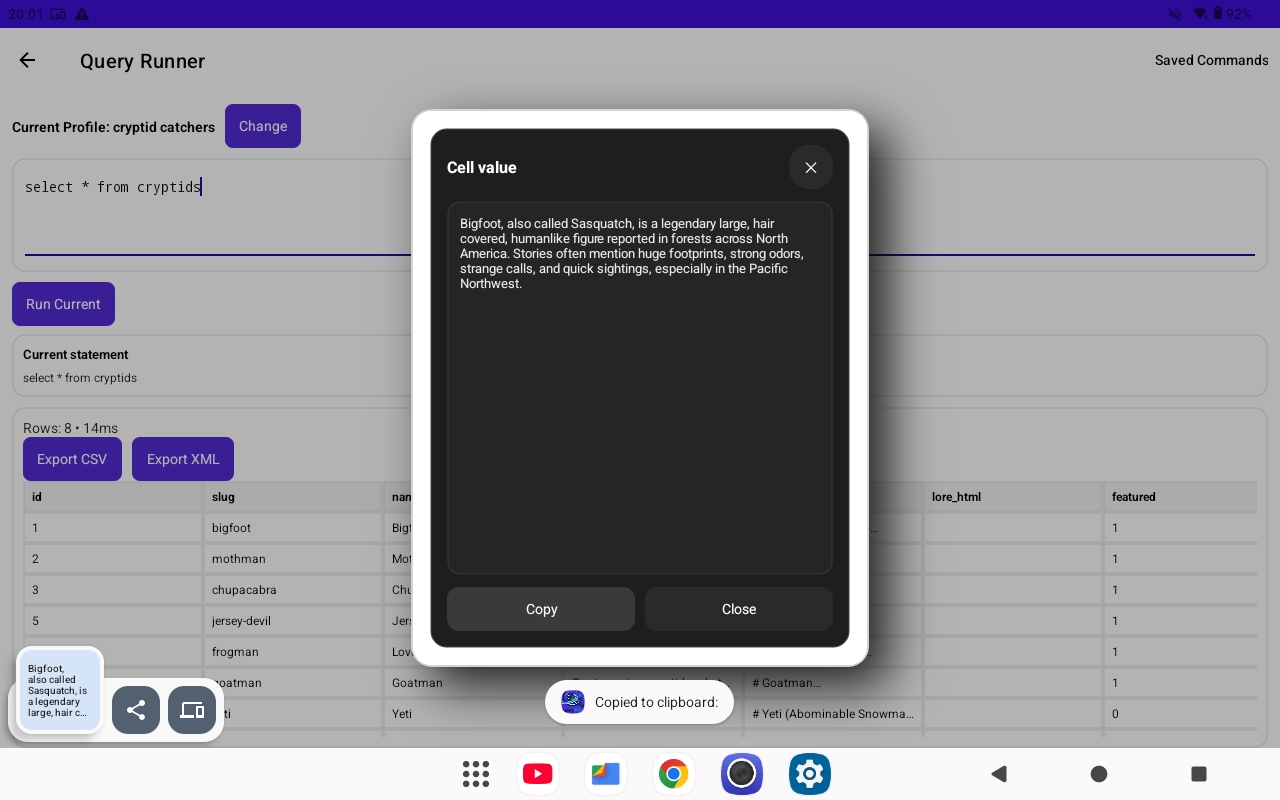The height and width of the screenshot is (800, 1280).
Task: Export the results as CSV
Action: pos(72,459)
